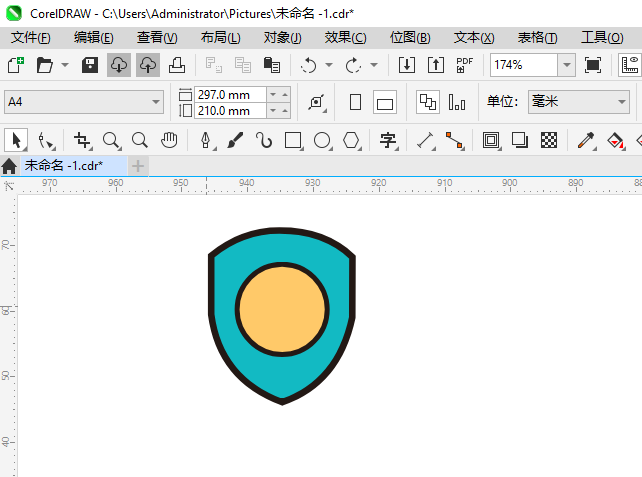642x477 pixels.
Task: Select the Polygon tool
Action: pos(351,140)
